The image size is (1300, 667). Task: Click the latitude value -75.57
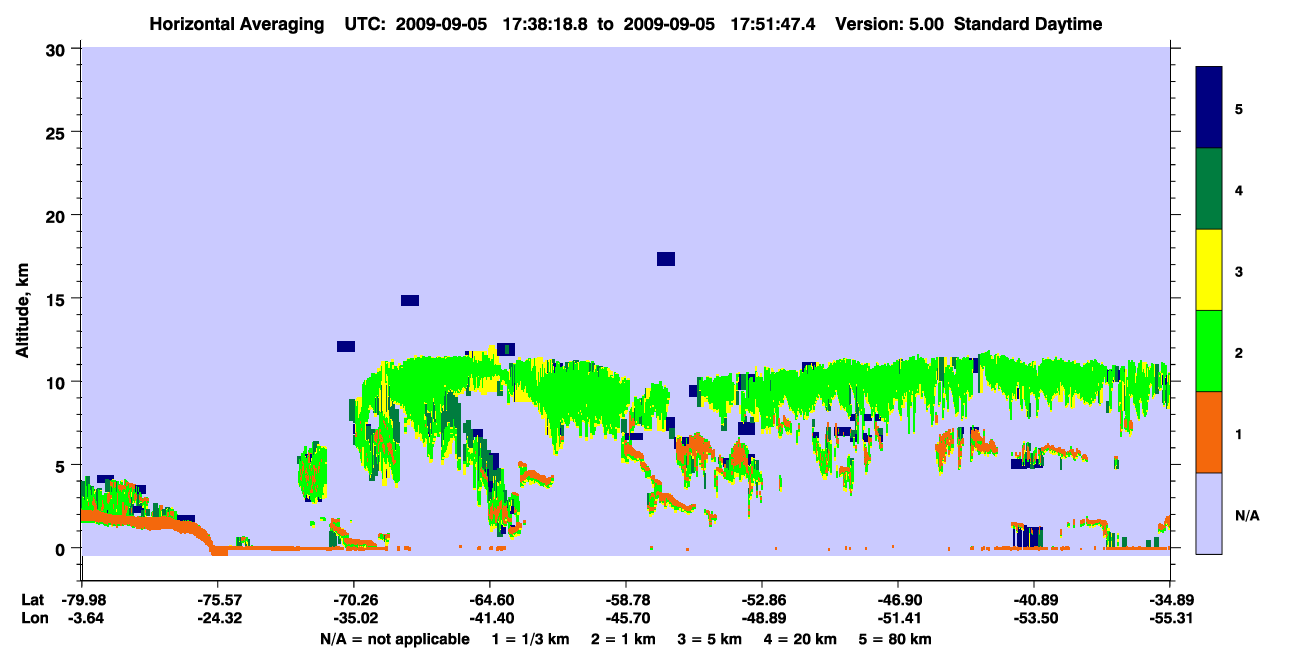[217, 600]
